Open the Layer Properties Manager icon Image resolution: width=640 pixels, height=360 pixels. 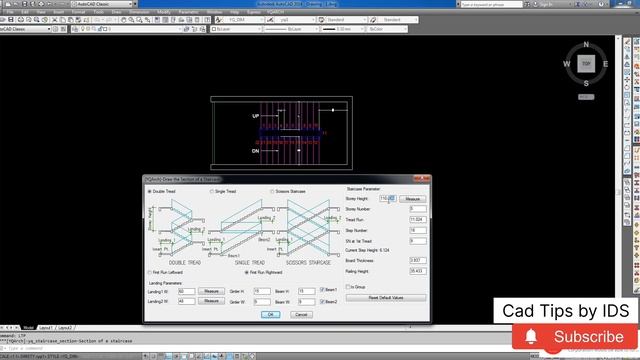pyautogui.click(x=75, y=29)
